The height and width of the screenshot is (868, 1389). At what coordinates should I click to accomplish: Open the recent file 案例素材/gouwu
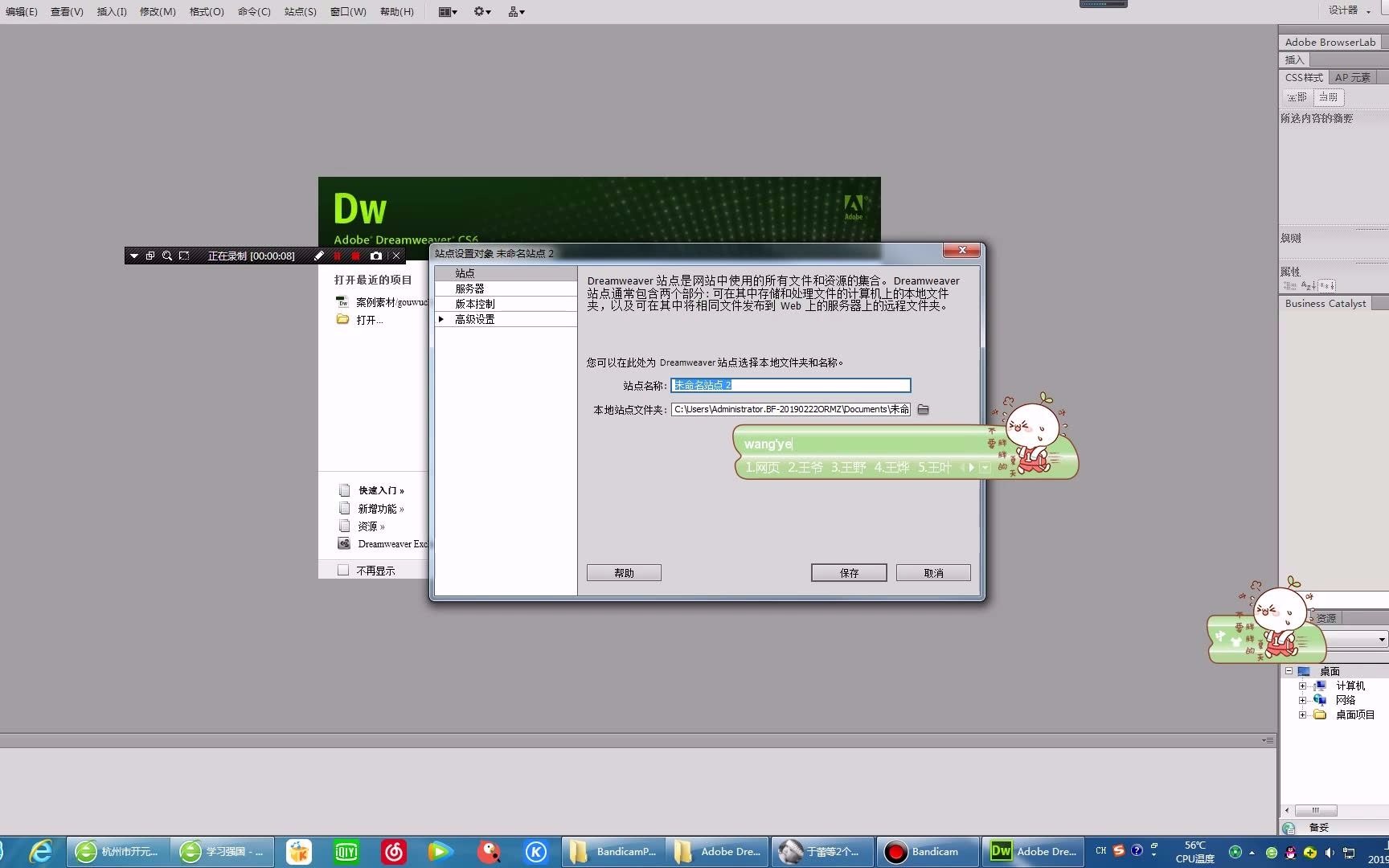(392, 302)
